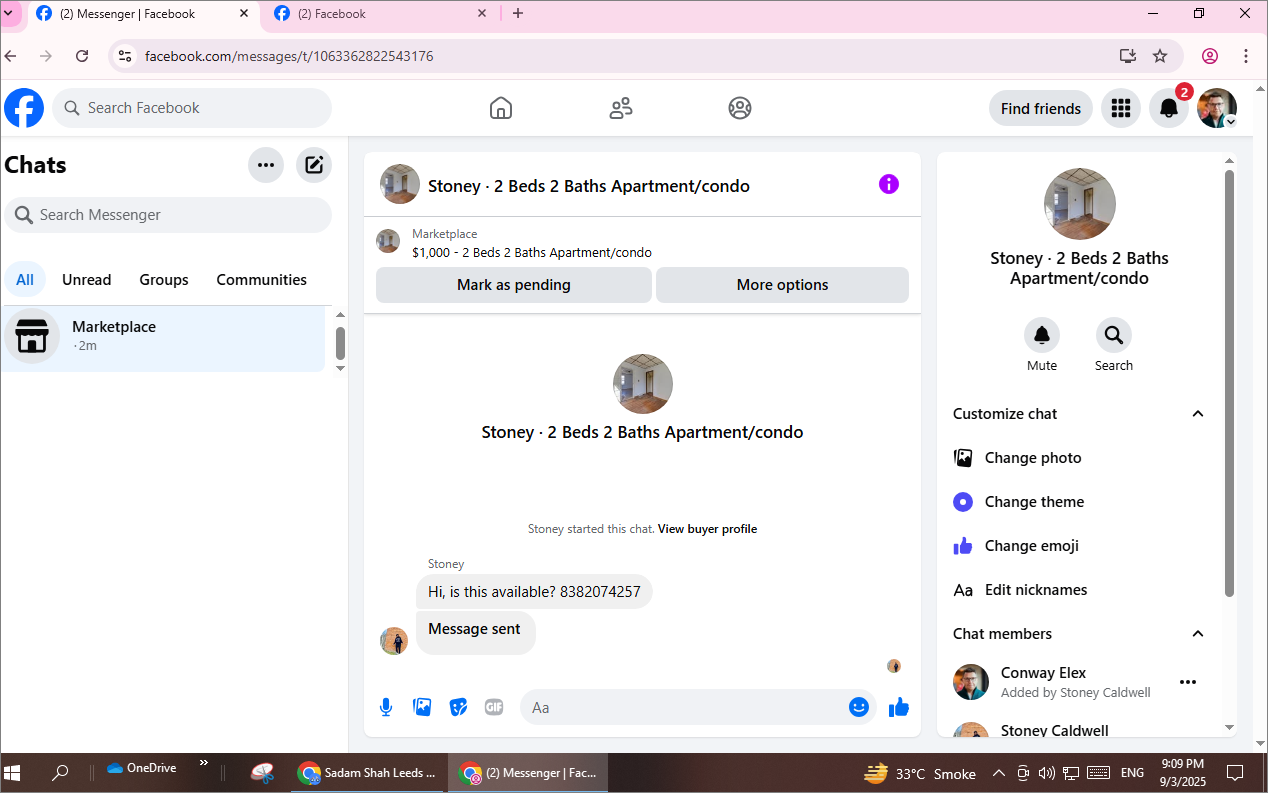Image resolution: width=1268 pixels, height=793 pixels.
Task: Click Edit nicknames option
Action: point(1079,590)
